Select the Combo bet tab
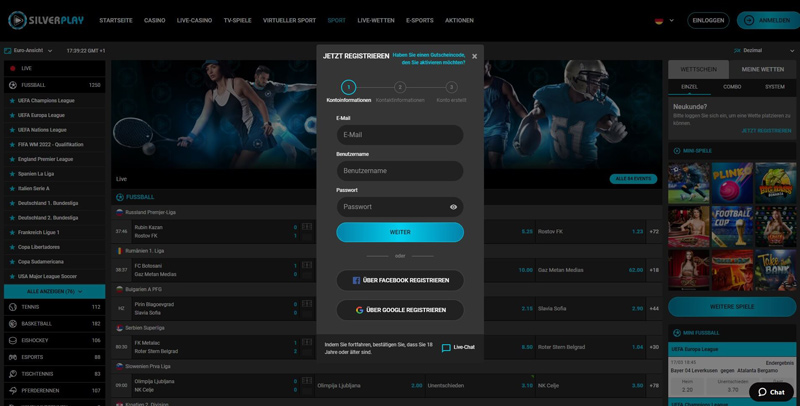Image resolution: width=800 pixels, height=406 pixels. 732,87
